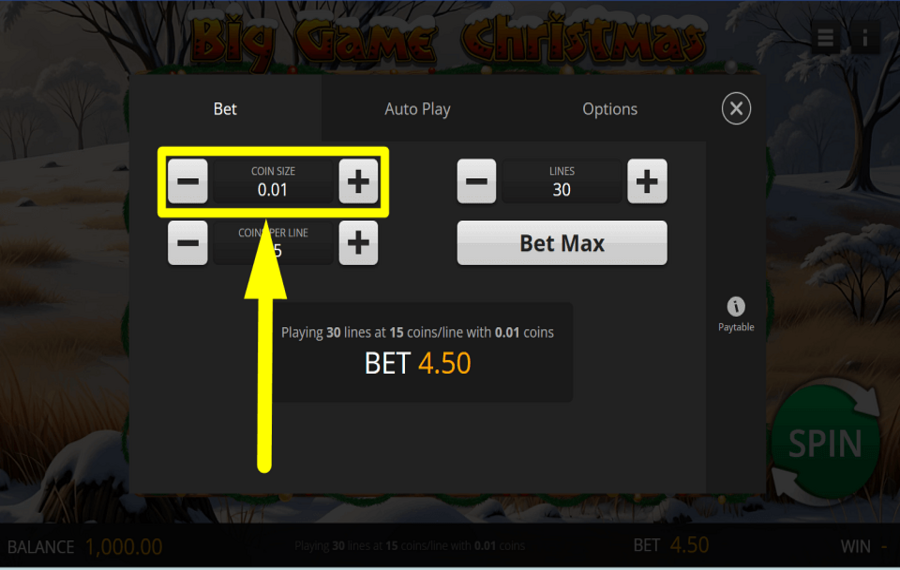Reduce lines count with minus button
This screenshot has width=900, height=570.
pyautogui.click(x=476, y=181)
